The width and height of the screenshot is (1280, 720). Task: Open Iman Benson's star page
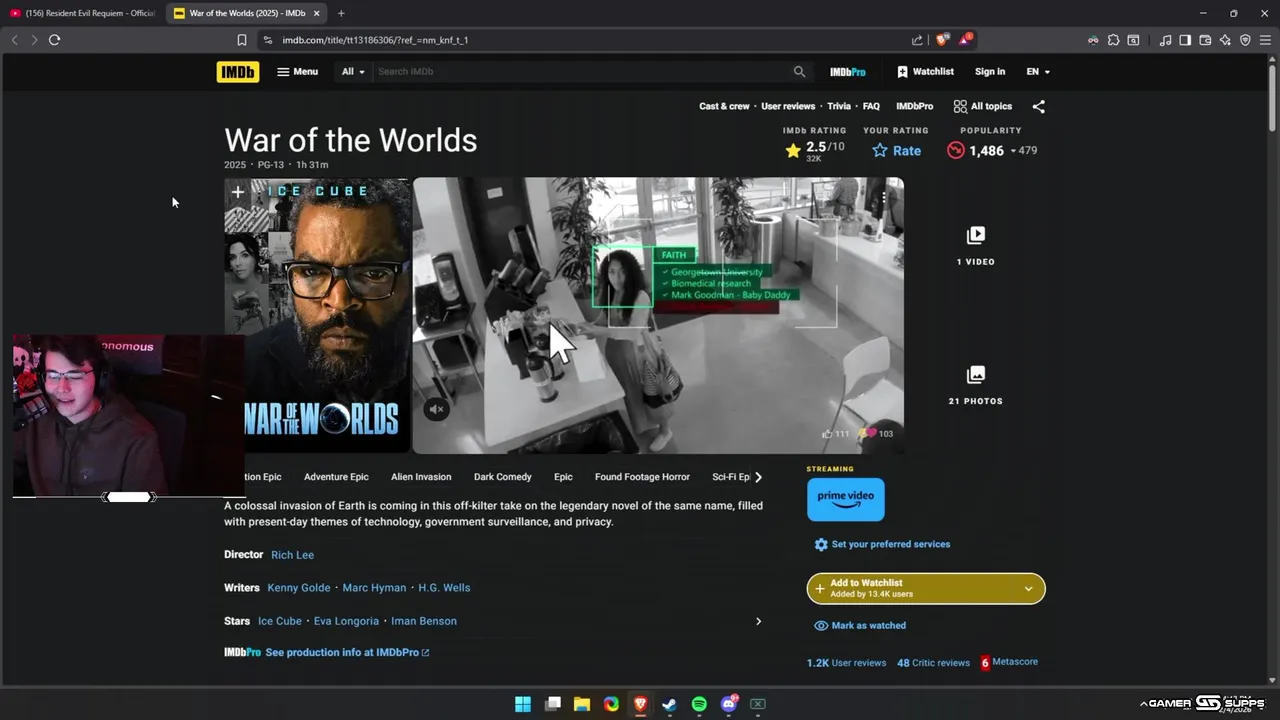click(424, 621)
